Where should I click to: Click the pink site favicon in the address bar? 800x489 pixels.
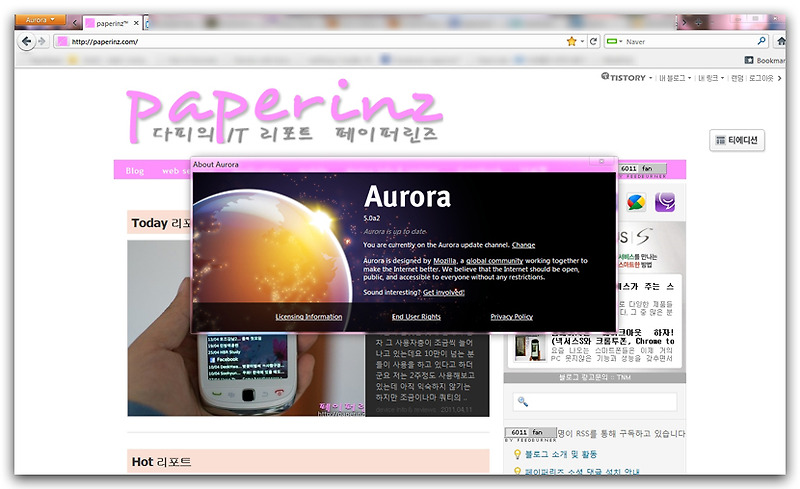click(x=62, y=41)
